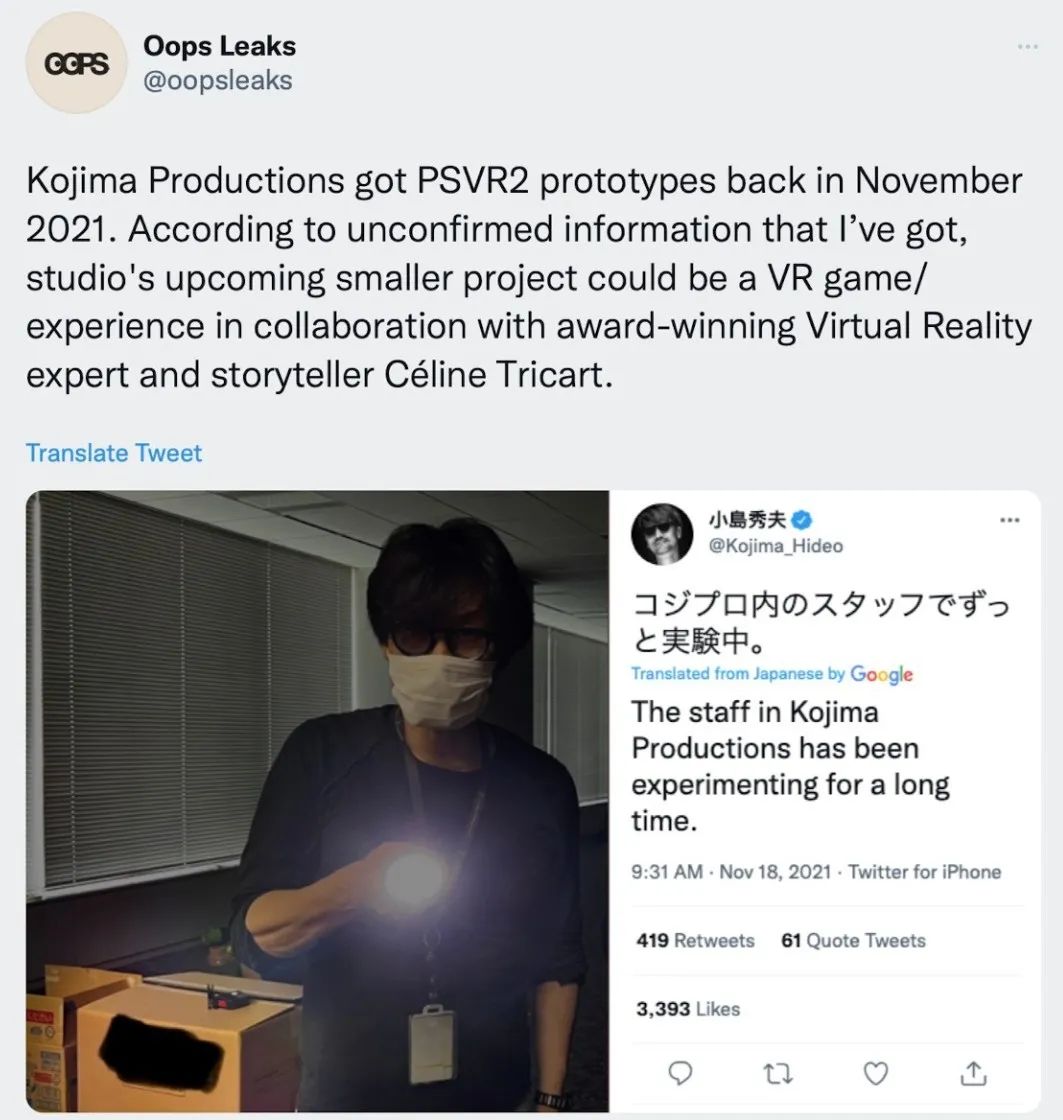Click the Oops Leaks profile avatar
1063x1120 pixels.
[74, 62]
